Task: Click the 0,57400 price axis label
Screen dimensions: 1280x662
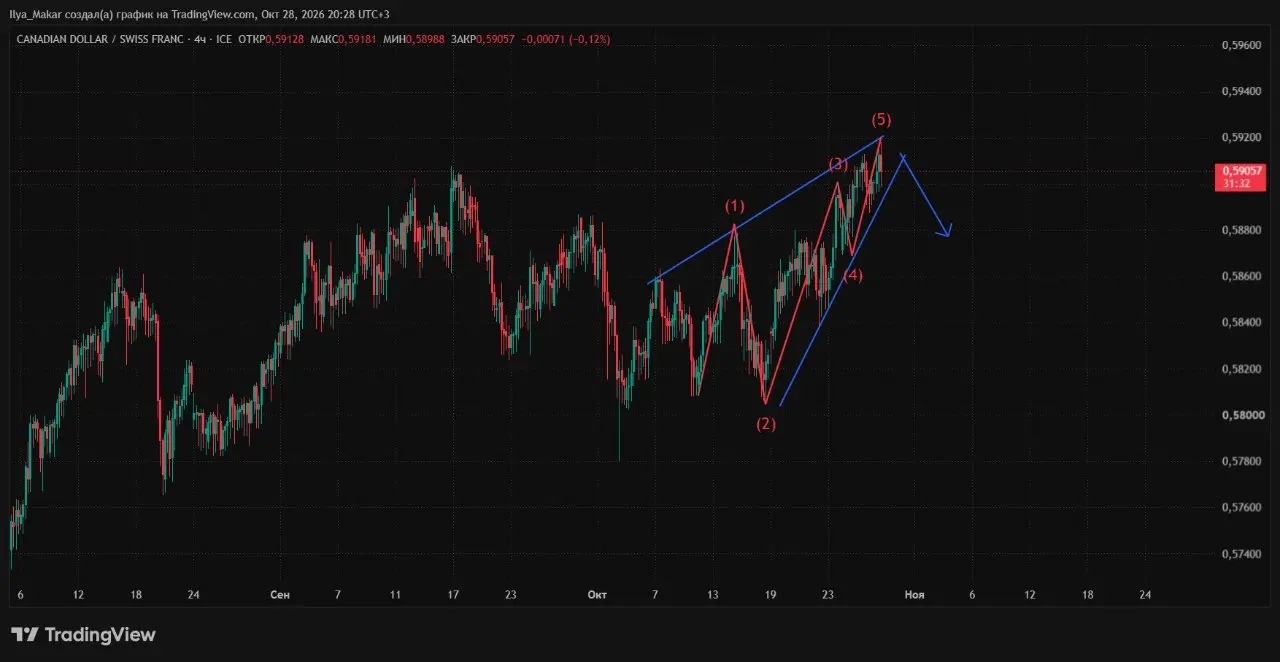Action: click(1241, 554)
